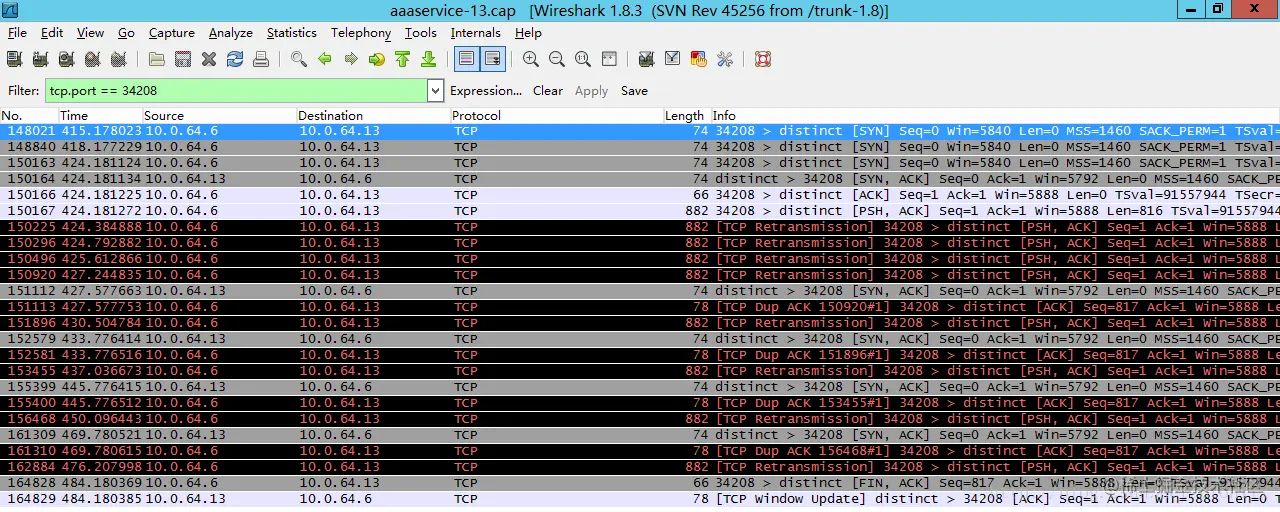Select Dup ACK packet 151113
This screenshot has height=512, width=1280.
tap(640, 307)
